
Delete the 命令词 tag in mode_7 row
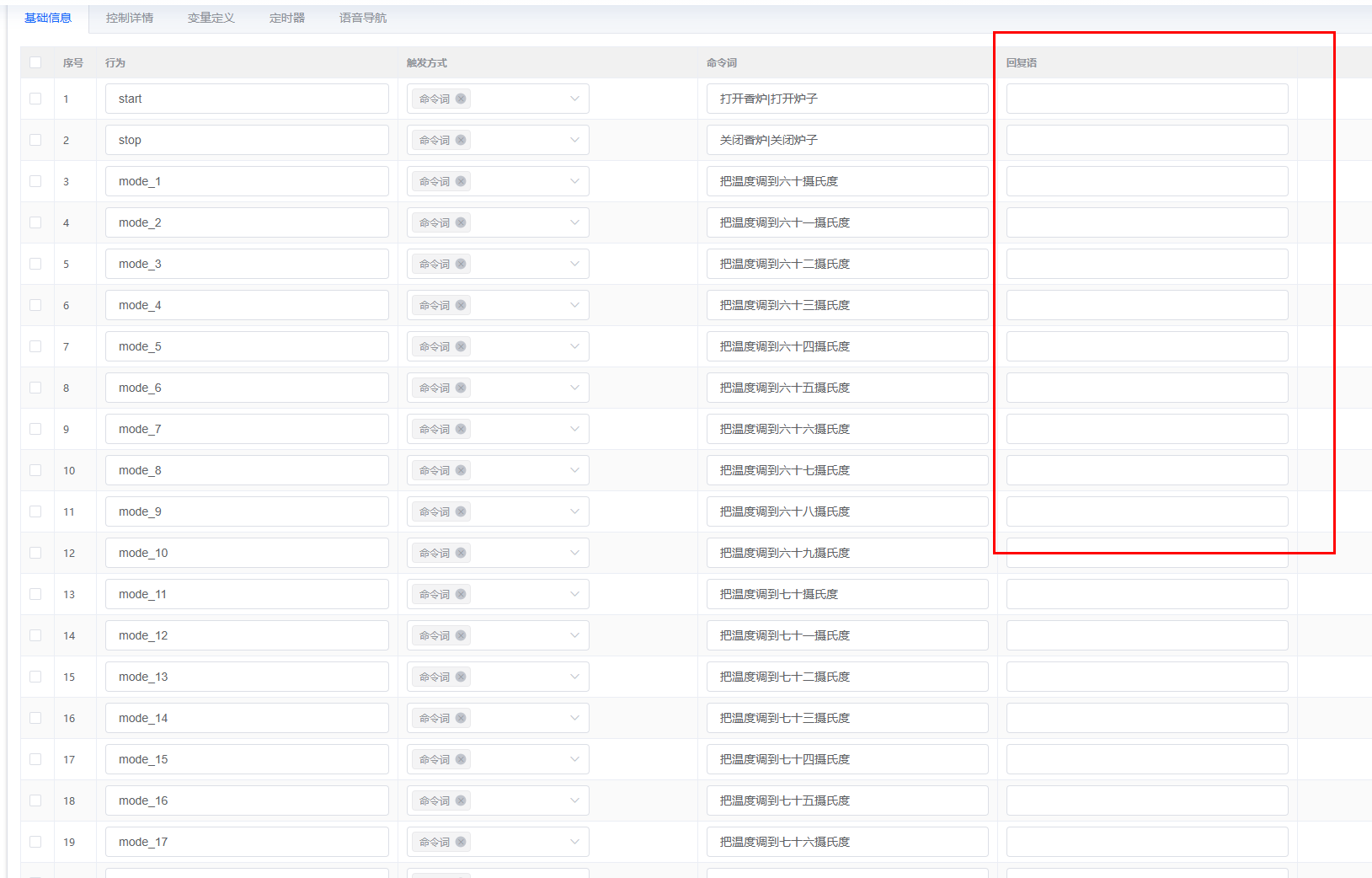point(461,429)
